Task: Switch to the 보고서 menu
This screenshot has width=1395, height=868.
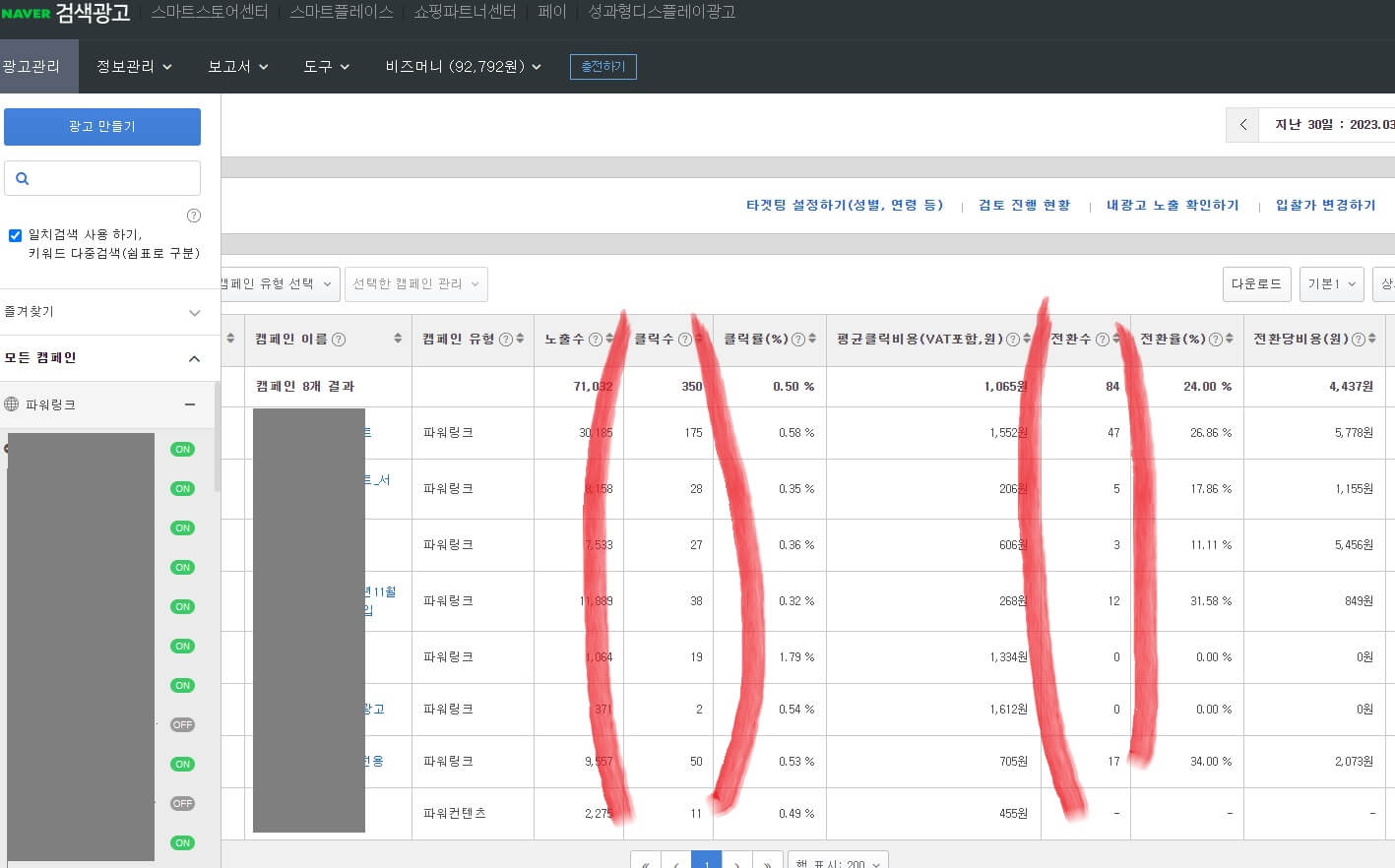Action: tap(236, 66)
